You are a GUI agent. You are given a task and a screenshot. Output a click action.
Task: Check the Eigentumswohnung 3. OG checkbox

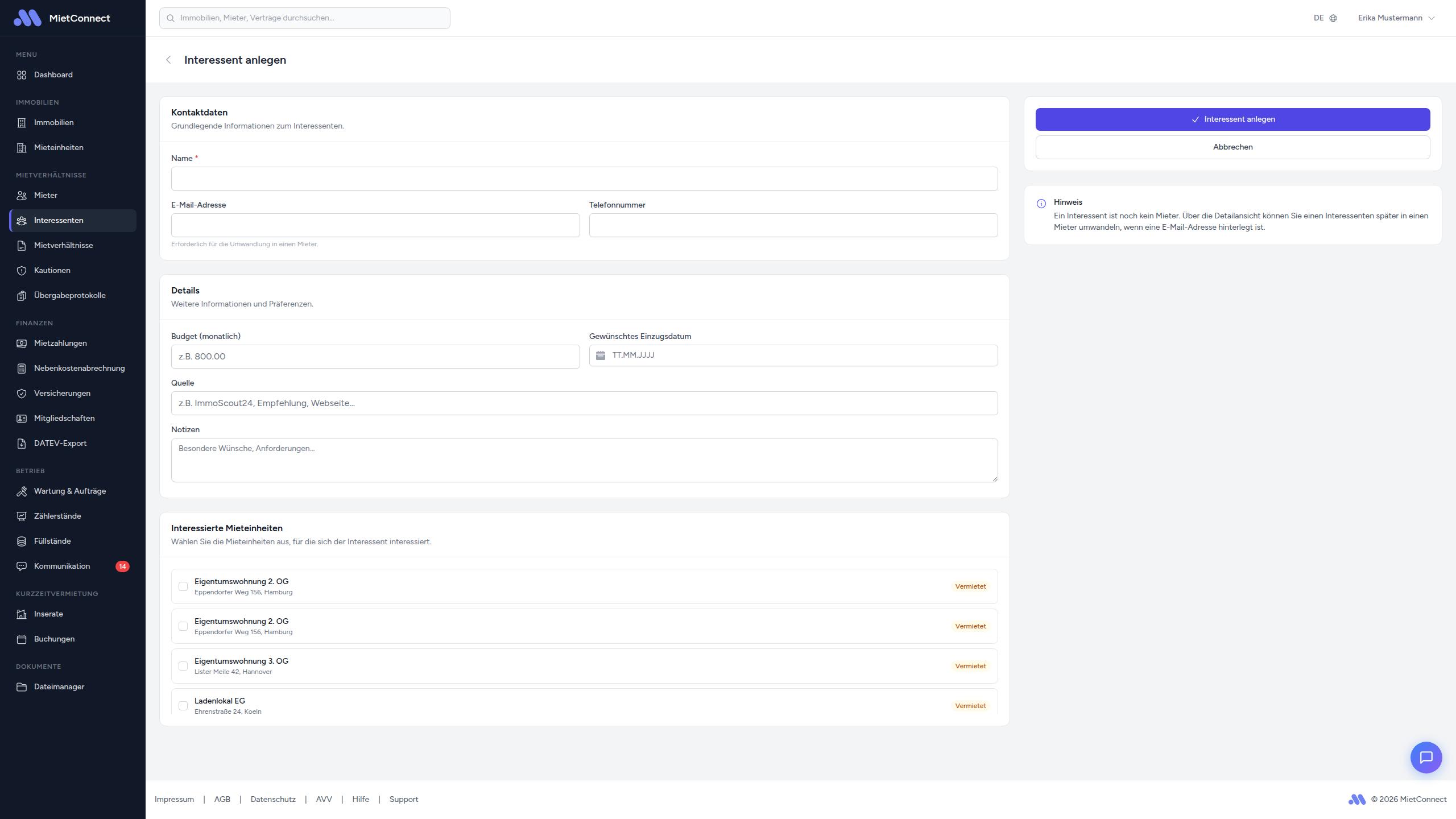click(x=183, y=666)
